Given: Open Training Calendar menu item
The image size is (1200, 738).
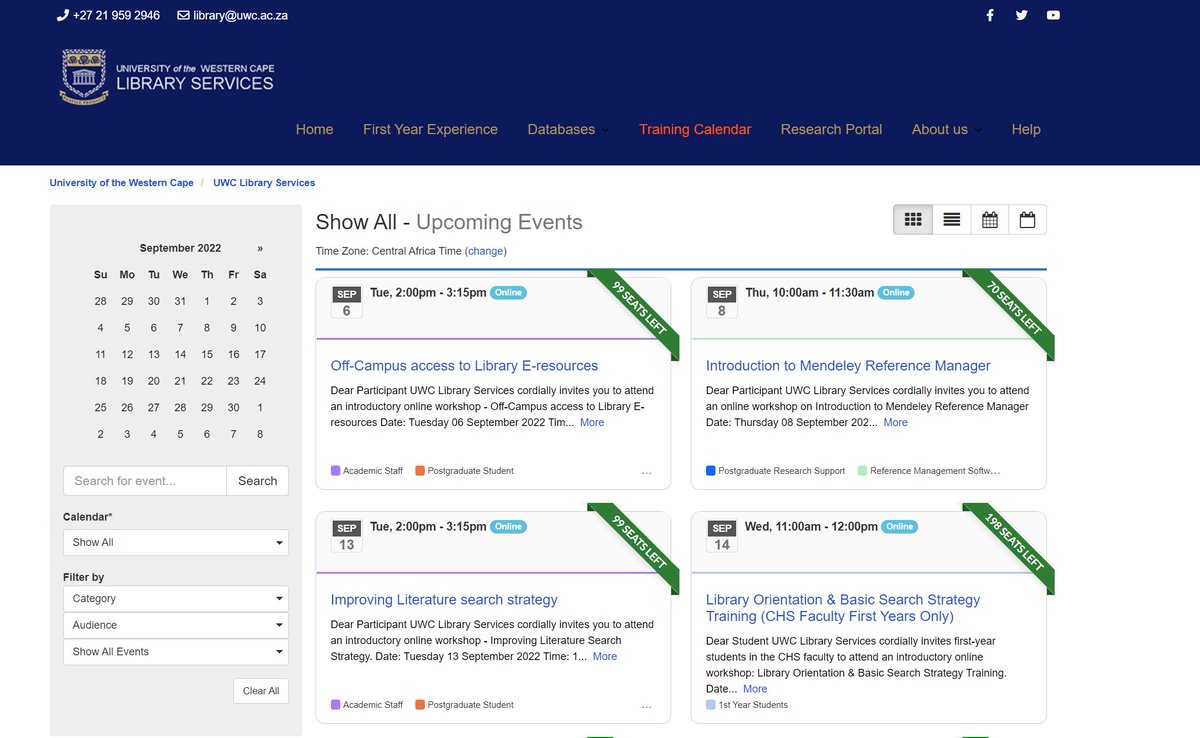Looking at the screenshot, I should click(x=695, y=129).
